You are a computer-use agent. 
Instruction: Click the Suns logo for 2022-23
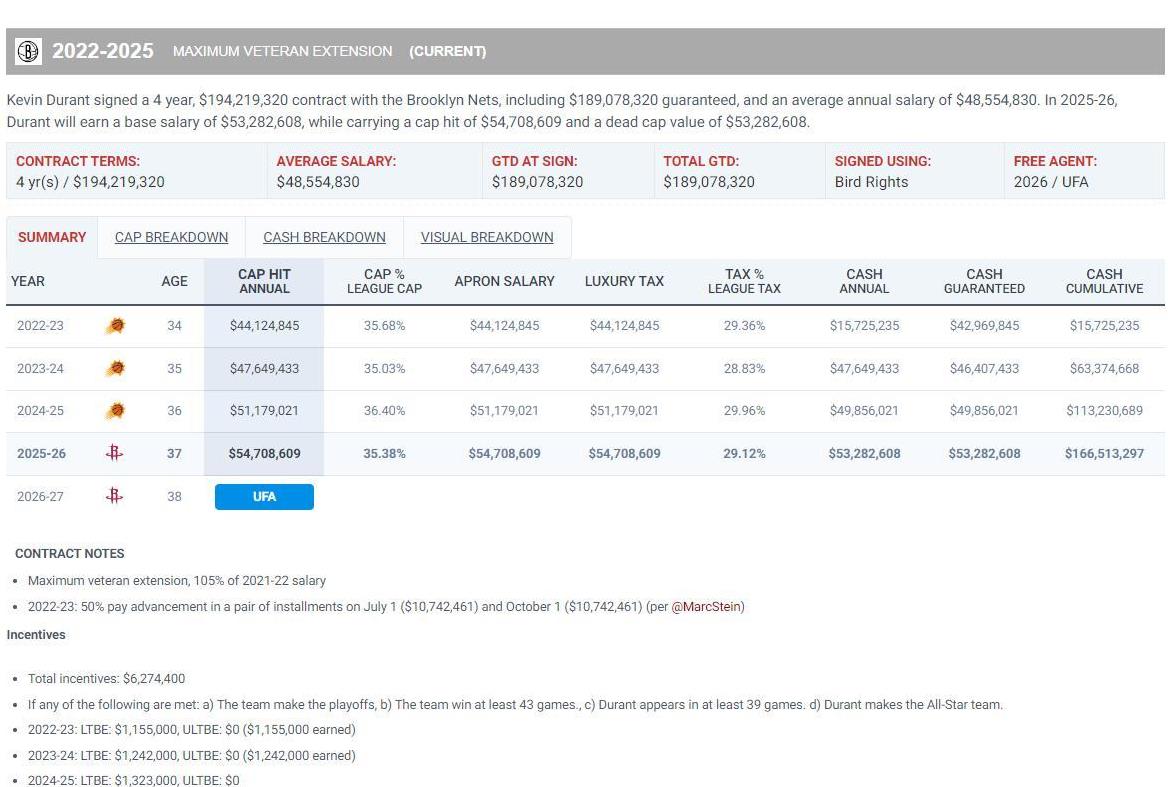tap(115, 325)
